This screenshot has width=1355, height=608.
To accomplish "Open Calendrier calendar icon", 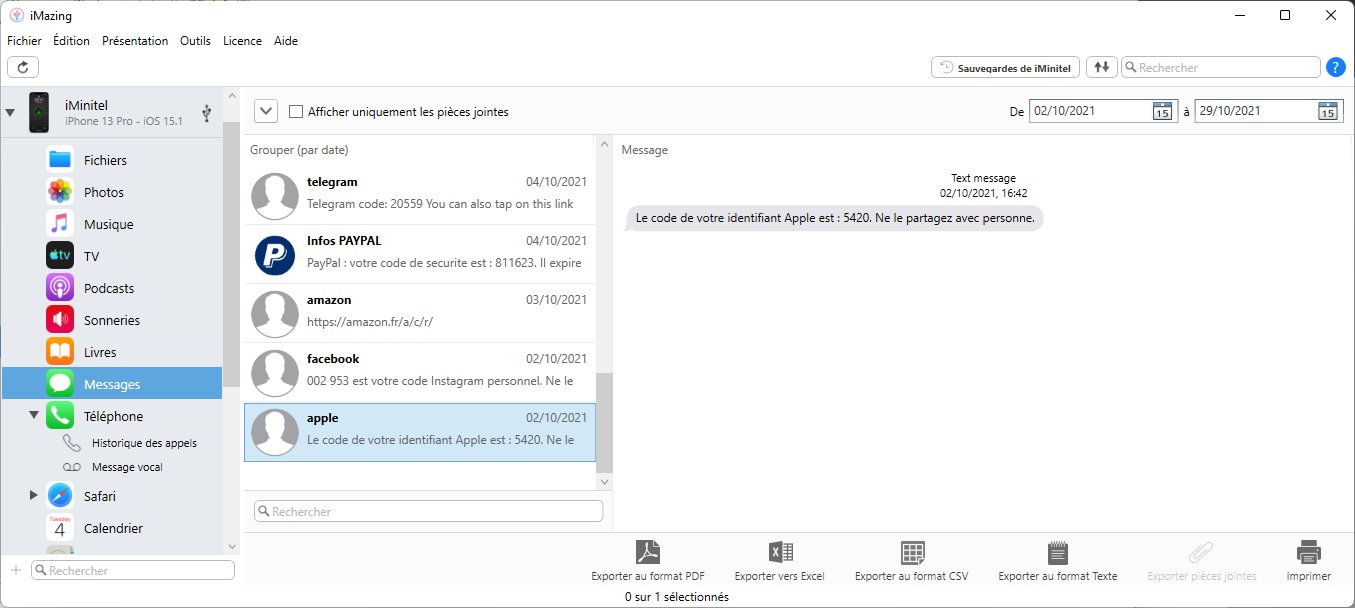I will pyautogui.click(x=60, y=528).
